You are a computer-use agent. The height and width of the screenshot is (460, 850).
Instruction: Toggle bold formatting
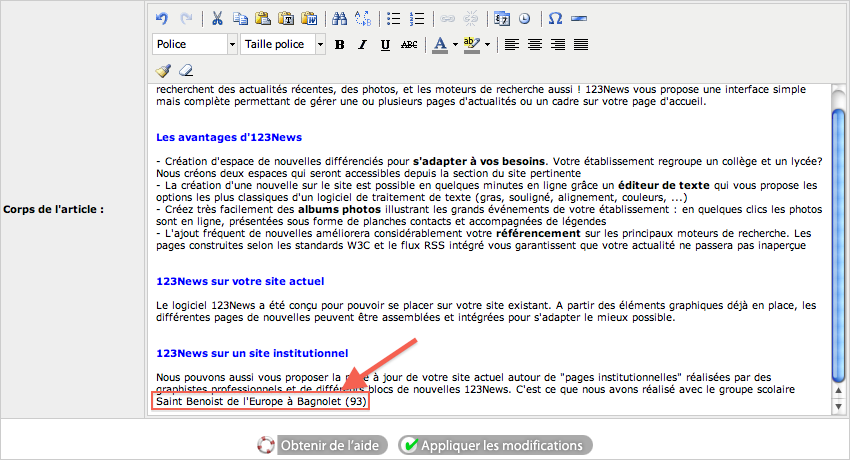(340, 45)
